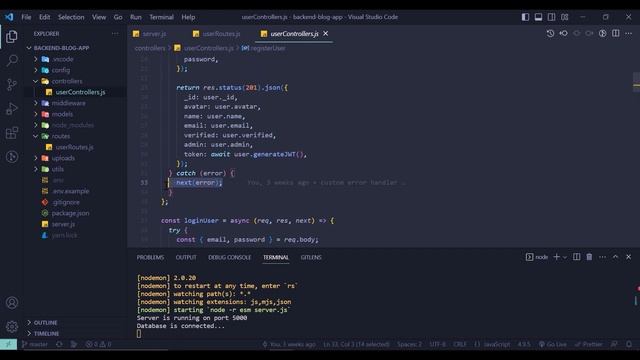The height and width of the screenshot is (360, 640).
Task: Close the userControllers.js tab
Action: [x=325, y=33]
